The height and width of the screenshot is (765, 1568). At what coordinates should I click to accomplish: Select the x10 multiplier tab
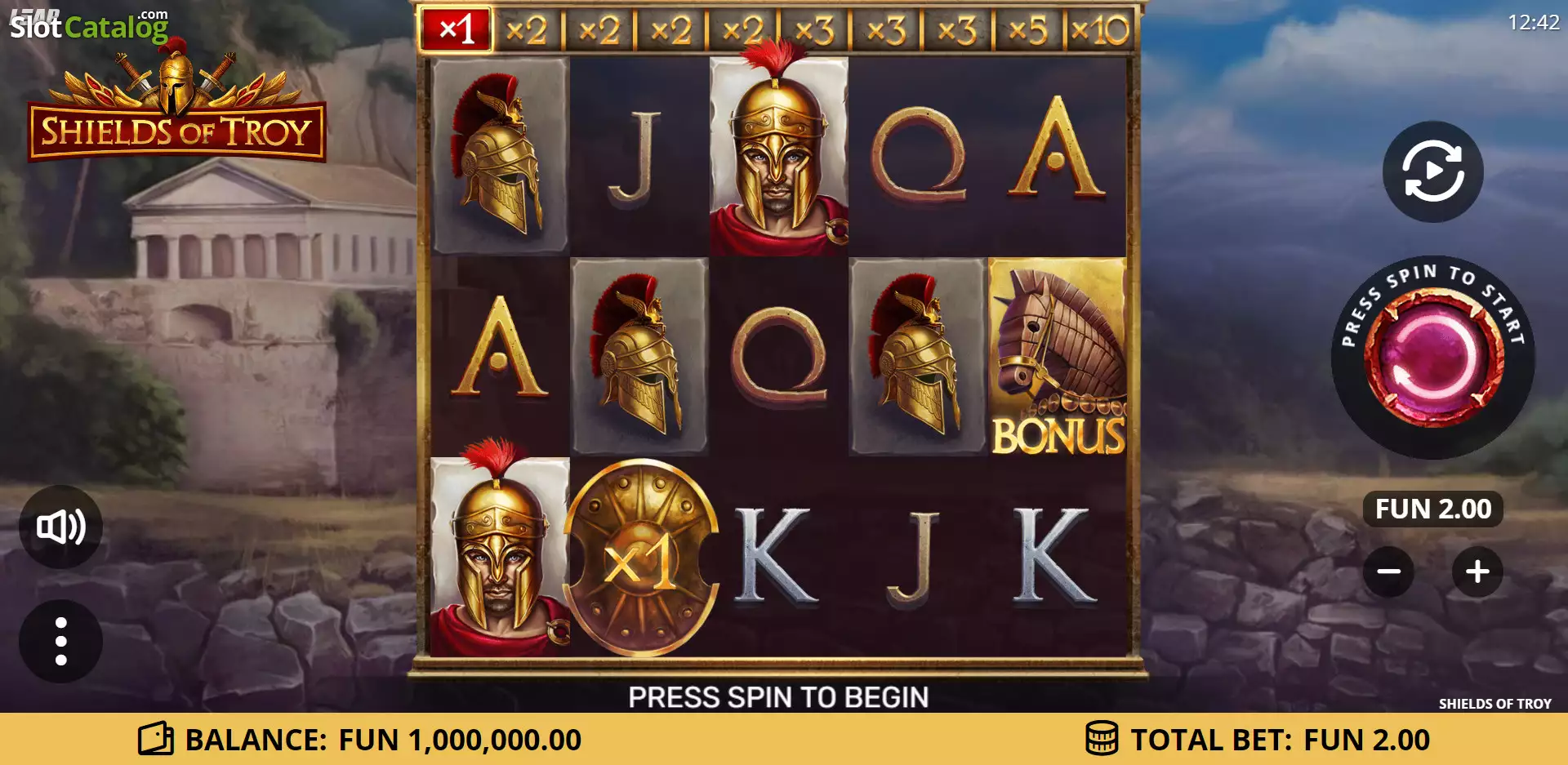pos(1101,31)
